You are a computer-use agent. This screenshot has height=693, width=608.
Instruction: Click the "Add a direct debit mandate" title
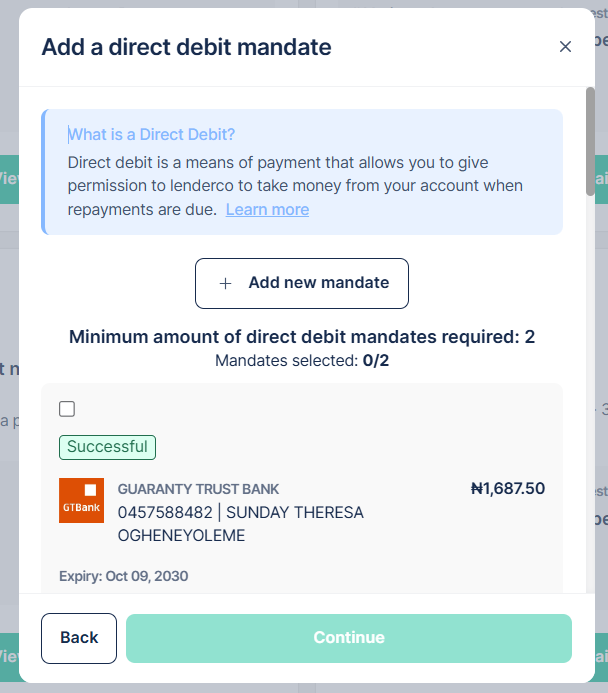[x=186, y=47]
